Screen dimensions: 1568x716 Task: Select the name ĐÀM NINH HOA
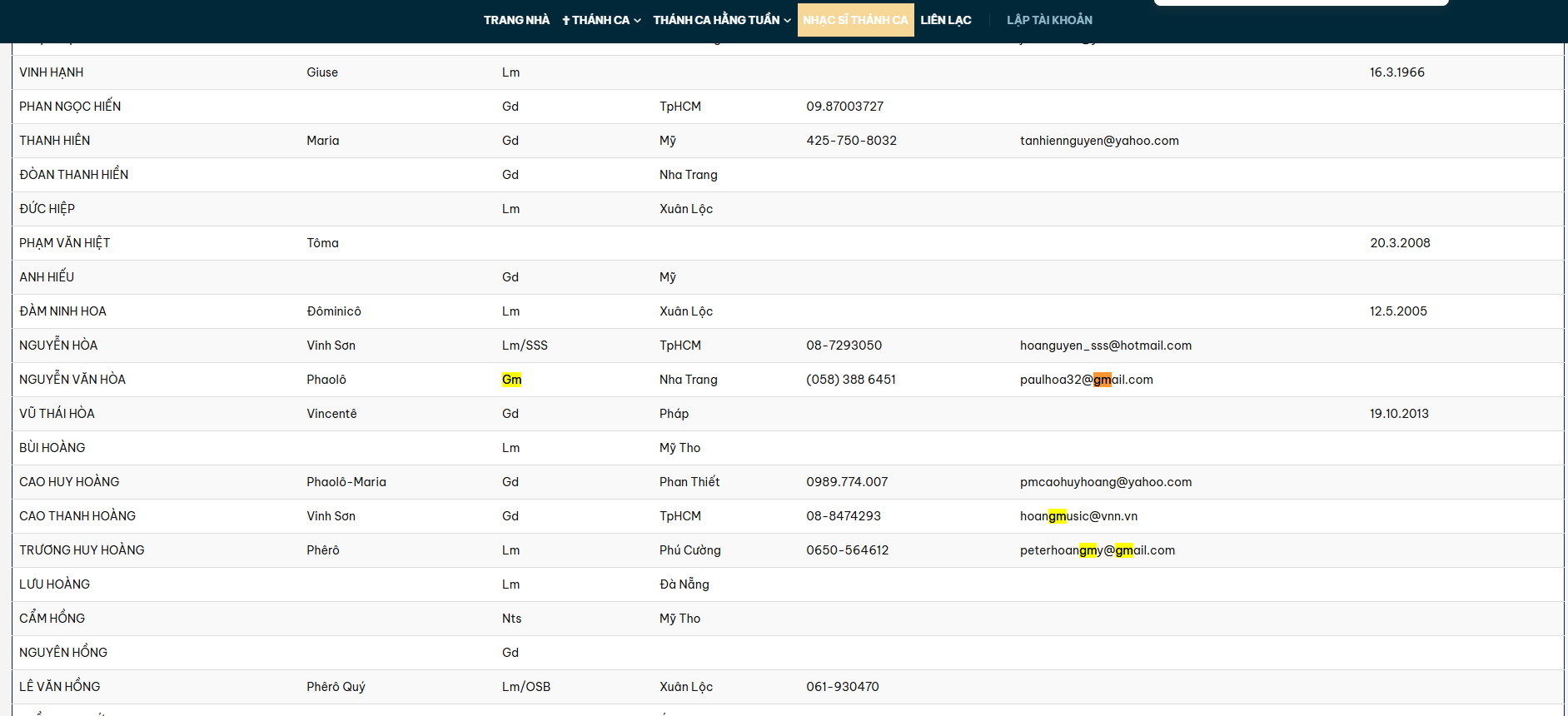63,311
